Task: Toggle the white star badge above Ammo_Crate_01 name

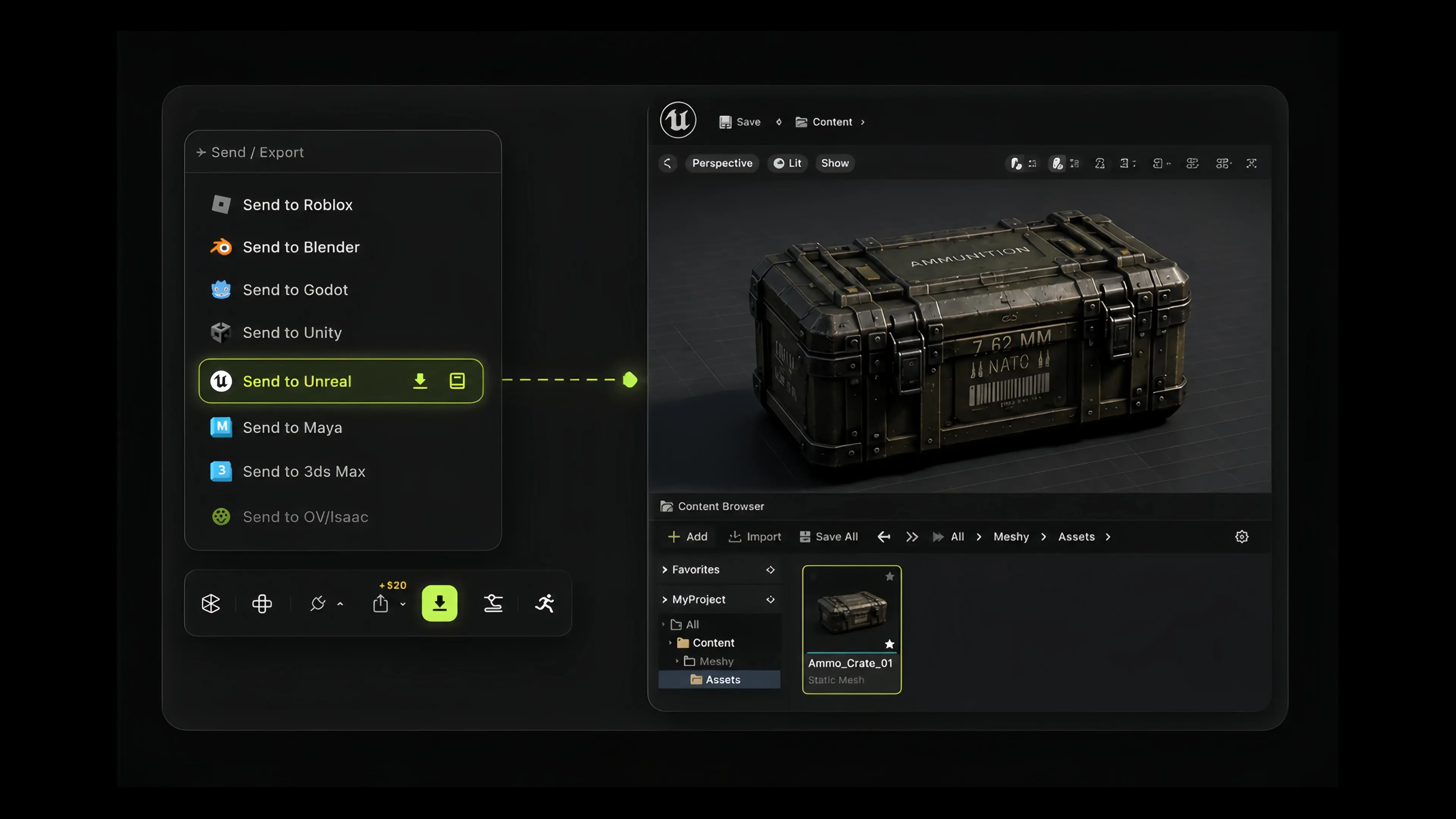Action: point(890,644)
